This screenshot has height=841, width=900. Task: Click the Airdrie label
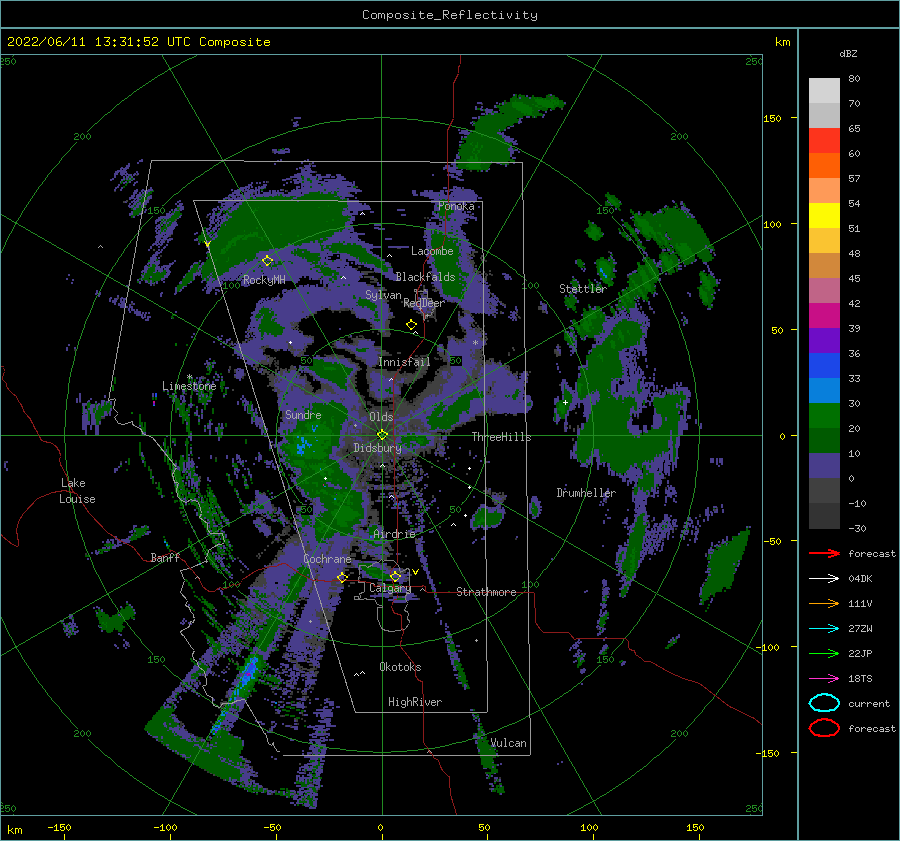(394, 534)
